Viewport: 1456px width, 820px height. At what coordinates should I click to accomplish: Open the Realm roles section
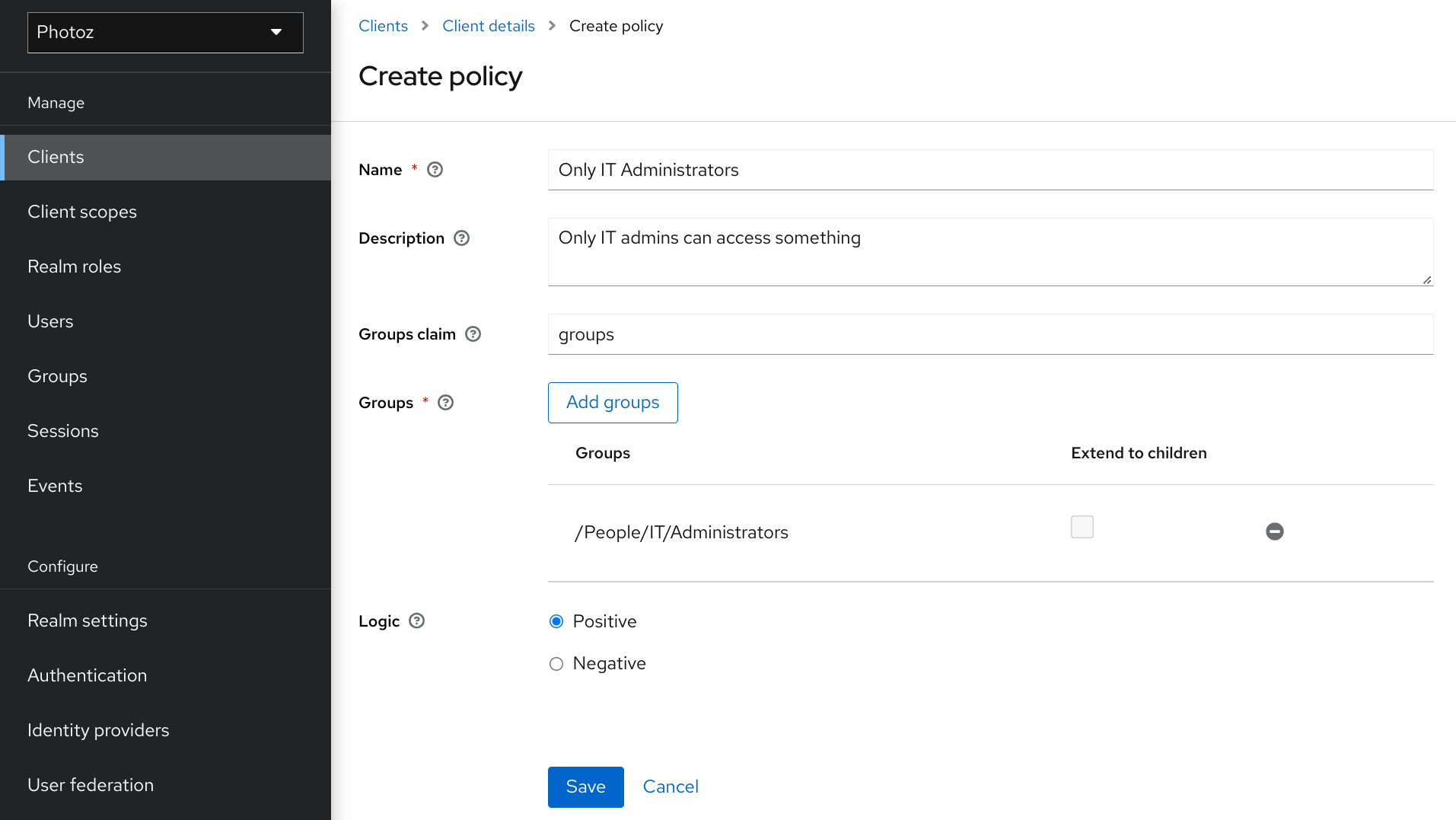[74, 266]
